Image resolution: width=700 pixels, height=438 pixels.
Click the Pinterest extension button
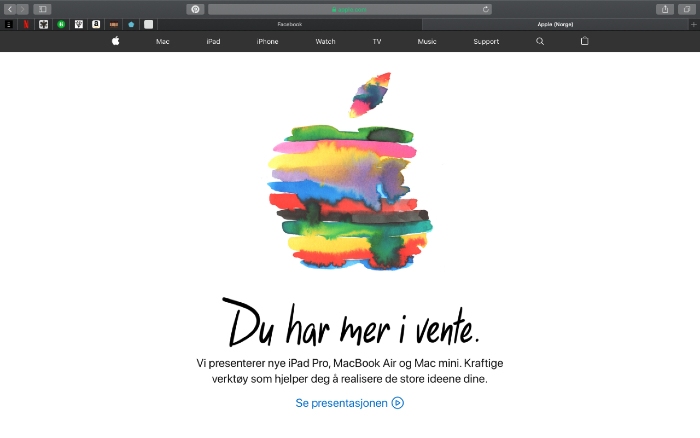[195, 9]
